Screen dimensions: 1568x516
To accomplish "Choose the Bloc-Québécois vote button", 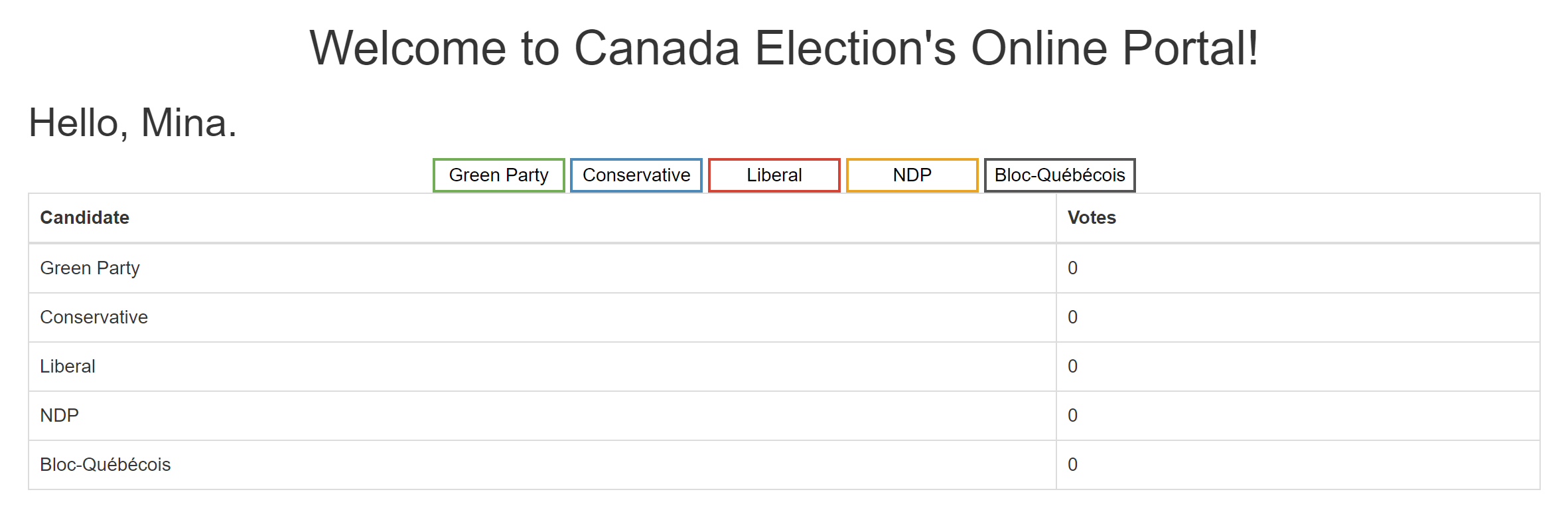I will pos(1060,175).
